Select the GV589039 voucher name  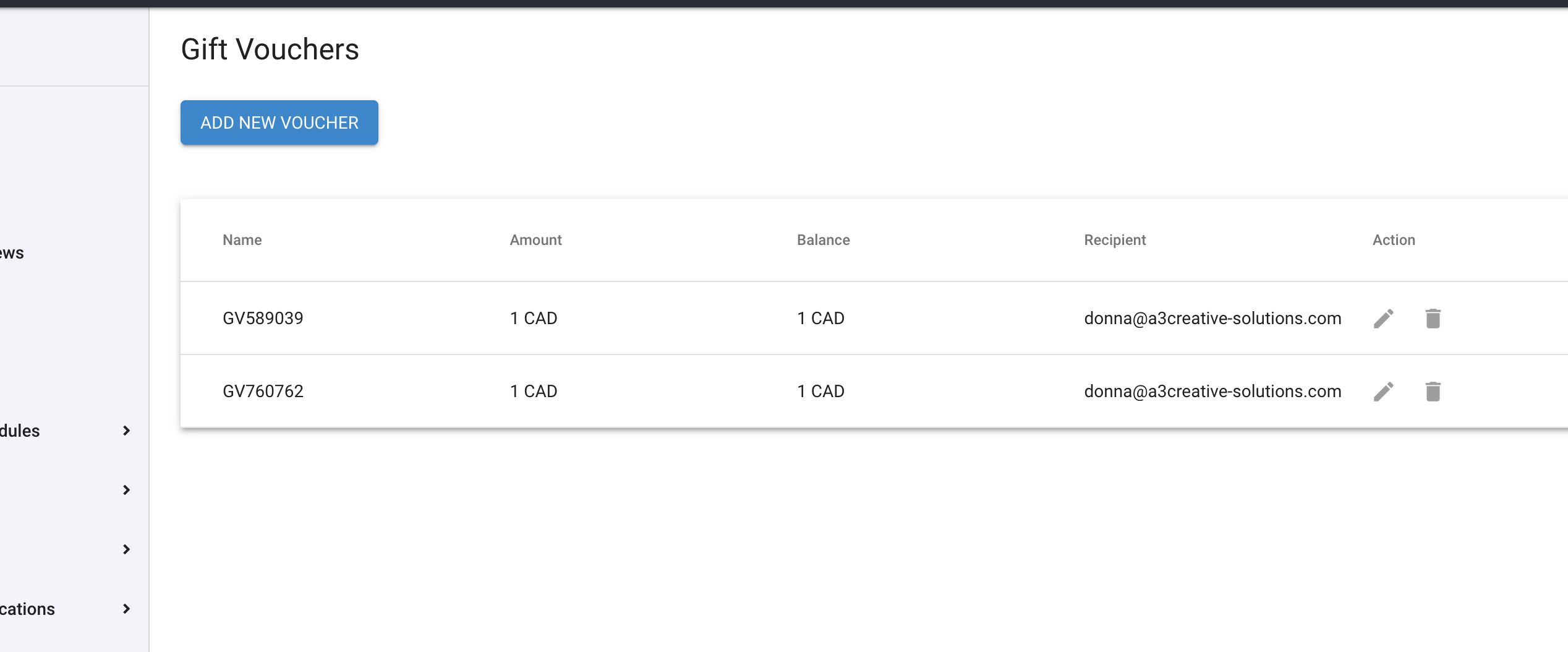coord(263,319)
